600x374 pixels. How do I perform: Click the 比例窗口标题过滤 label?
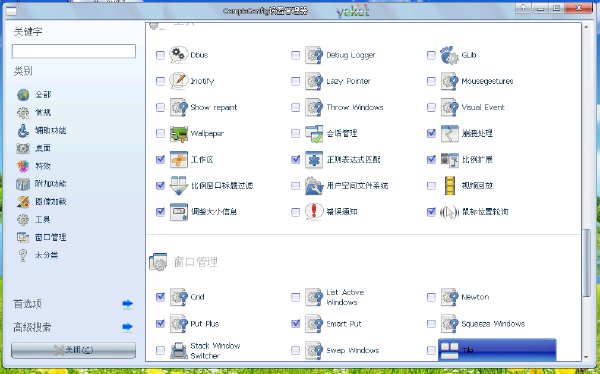pos(222,185)
